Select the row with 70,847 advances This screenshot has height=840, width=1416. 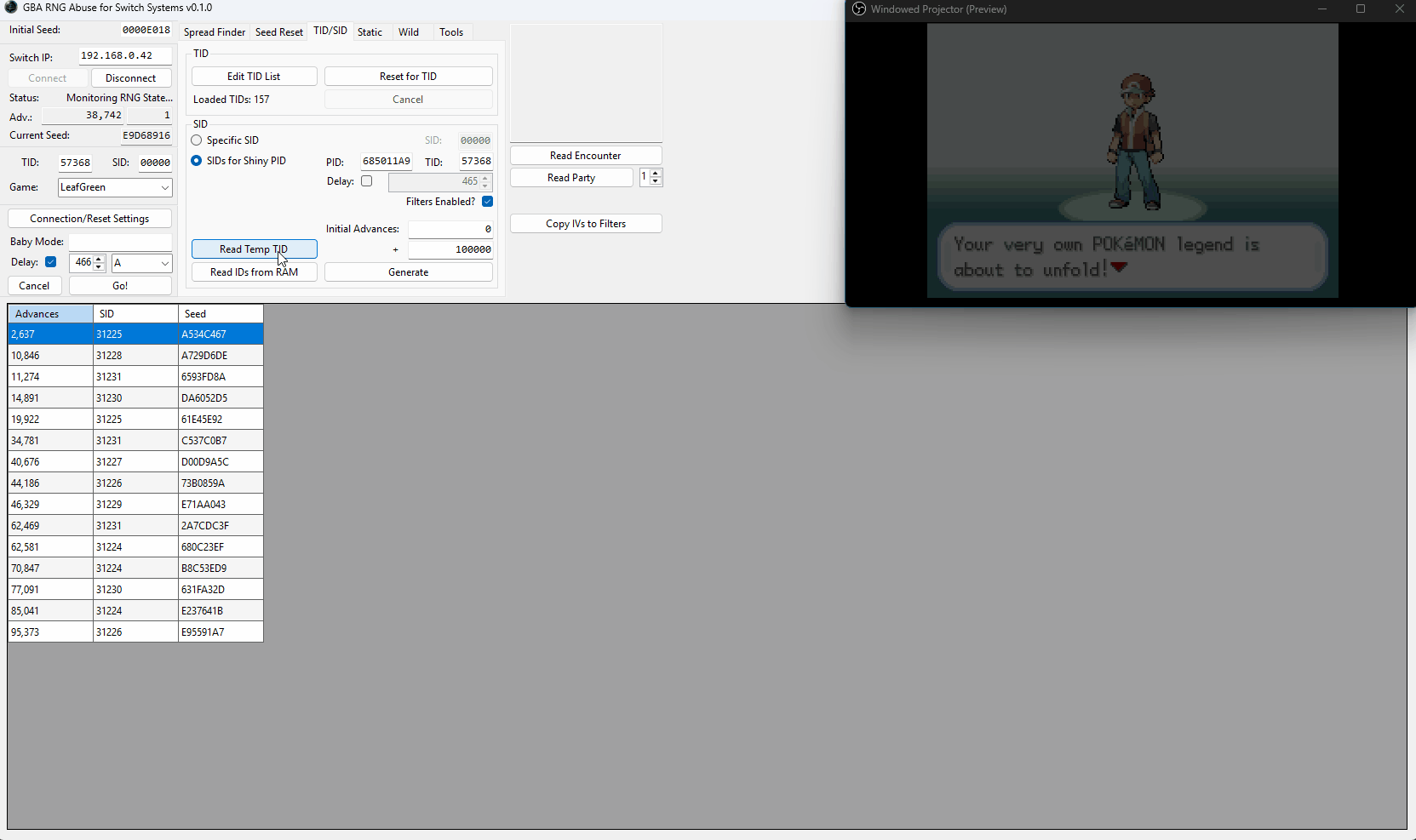(x=135, y=569)
